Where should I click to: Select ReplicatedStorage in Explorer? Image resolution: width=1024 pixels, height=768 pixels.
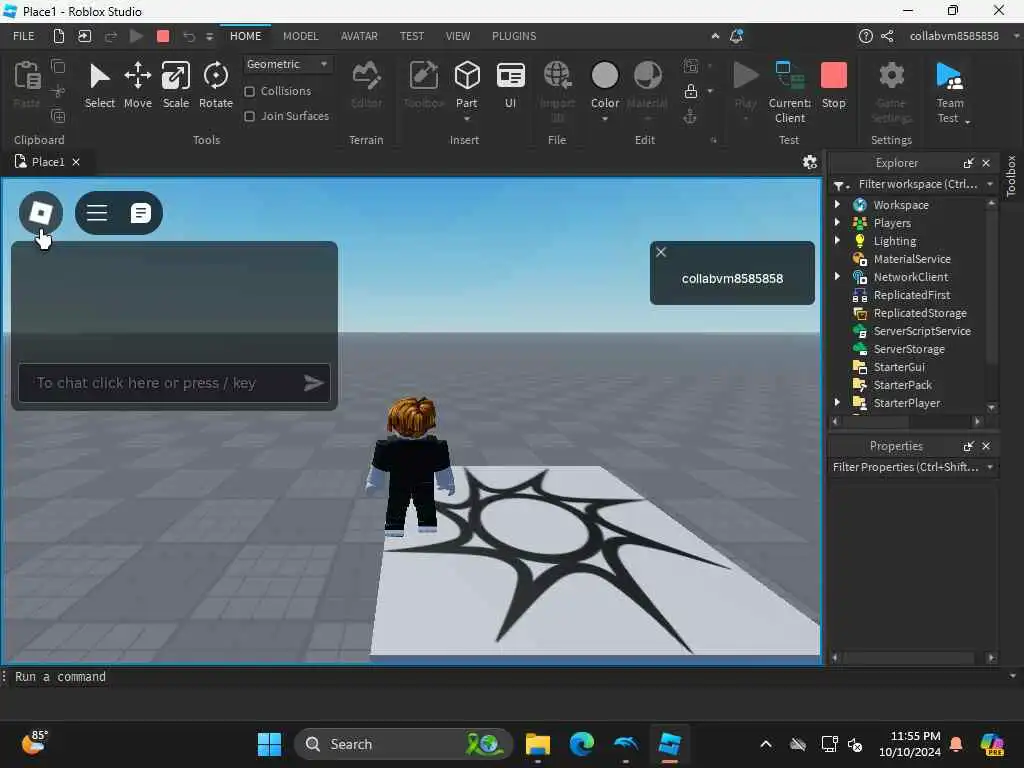(x=920, y=313)
